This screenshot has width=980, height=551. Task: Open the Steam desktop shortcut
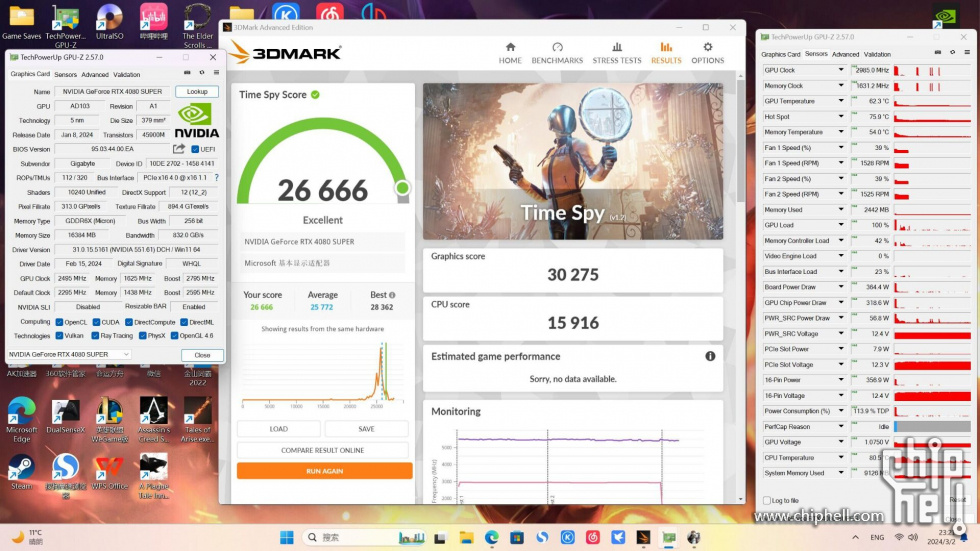[x=21, y=472]
